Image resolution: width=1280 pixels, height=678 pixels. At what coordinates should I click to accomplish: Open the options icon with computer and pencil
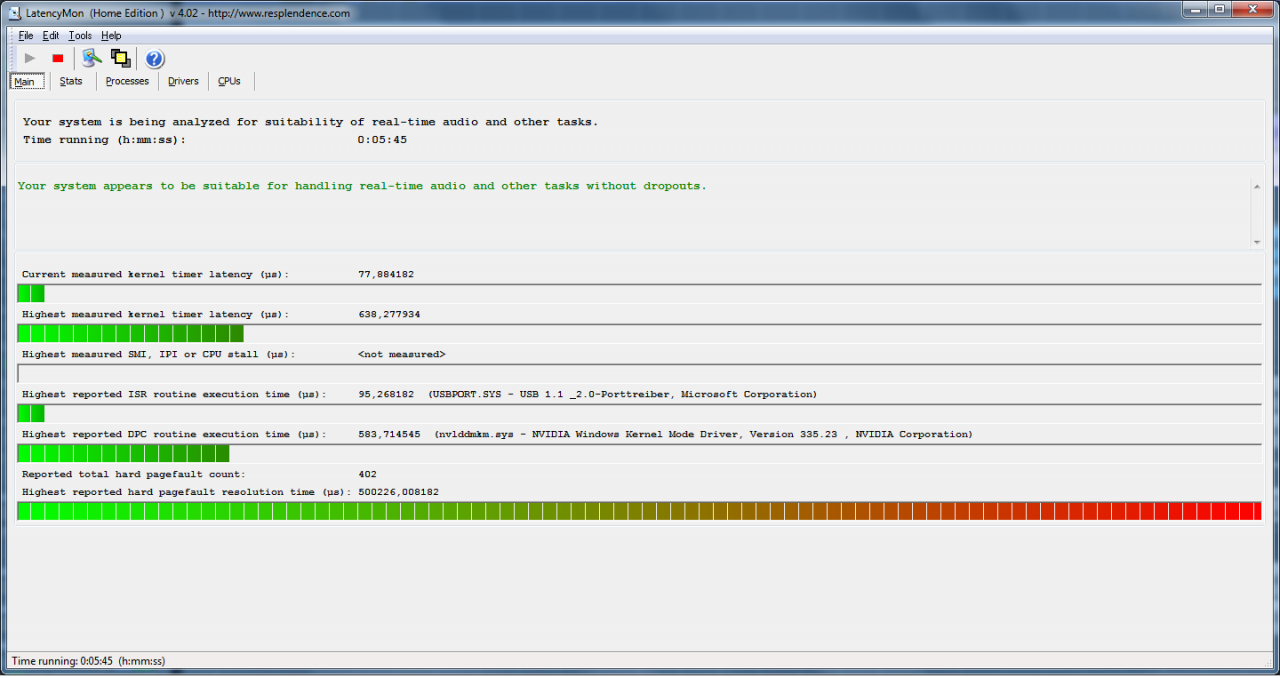coord(91,59)
